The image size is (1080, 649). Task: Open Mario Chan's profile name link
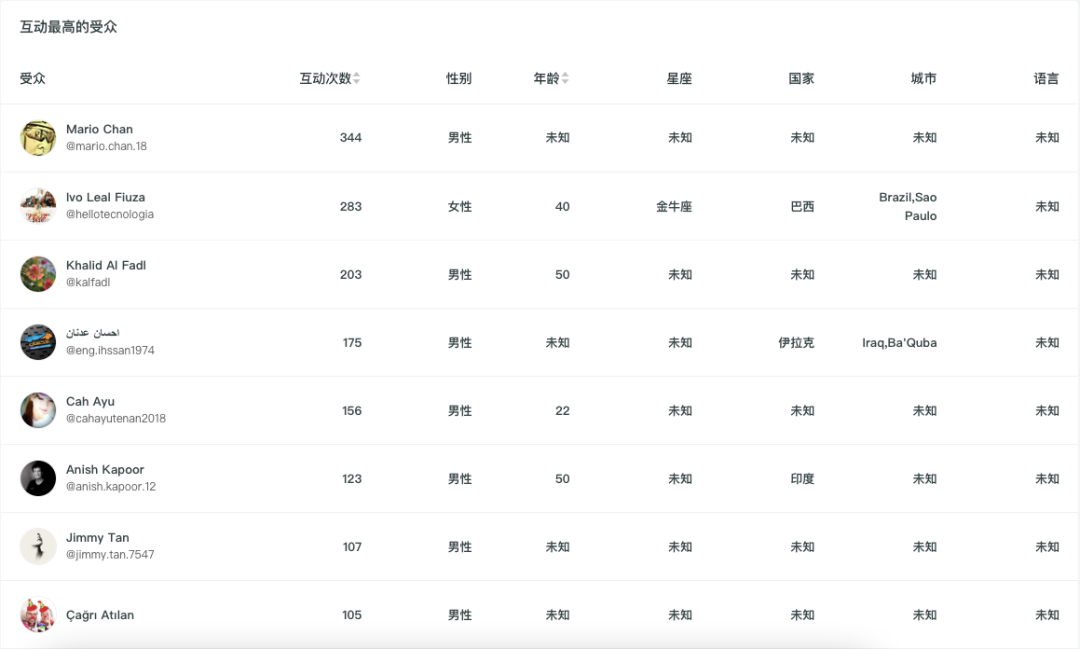pos(99,129)
